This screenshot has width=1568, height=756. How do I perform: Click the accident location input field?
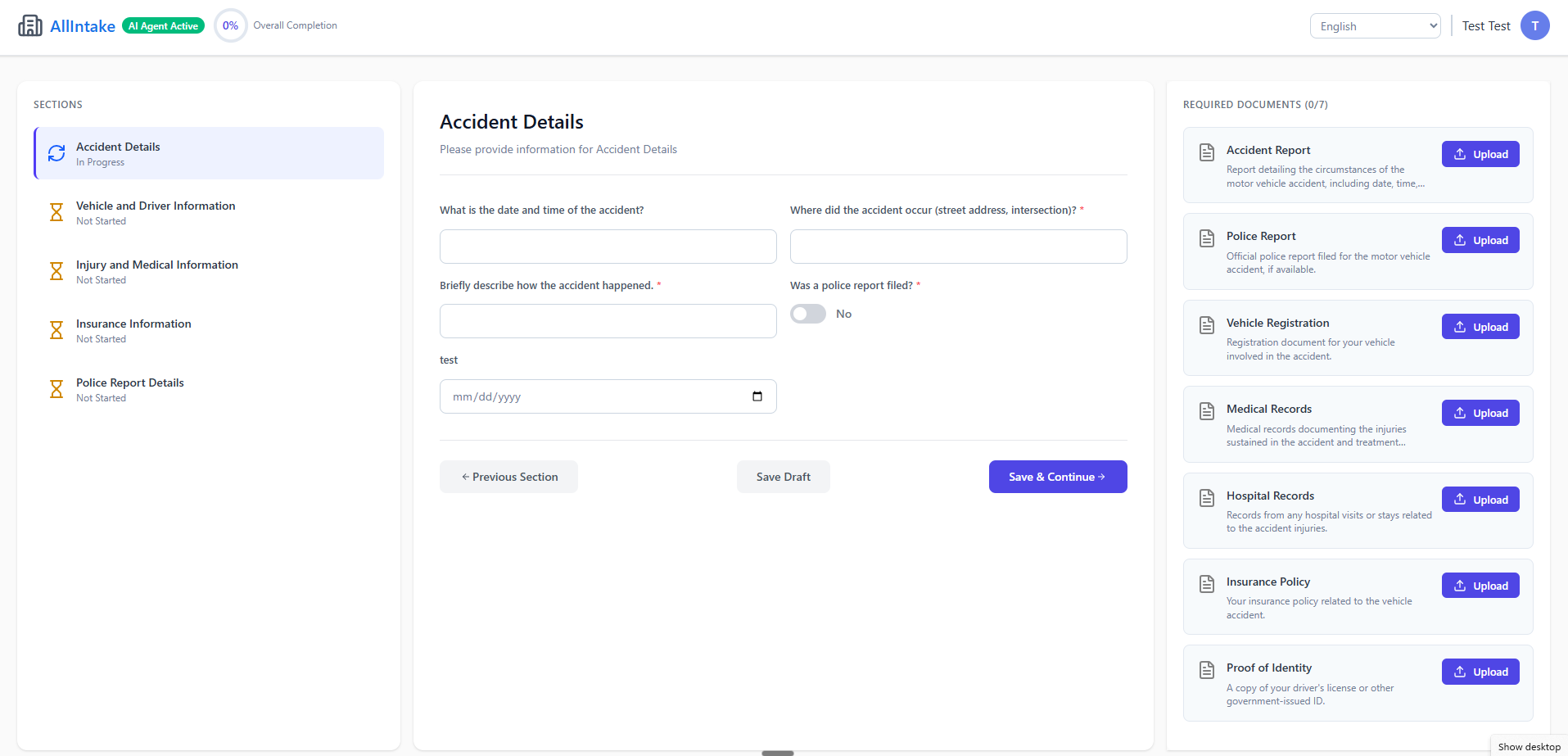tap(958, 247)
